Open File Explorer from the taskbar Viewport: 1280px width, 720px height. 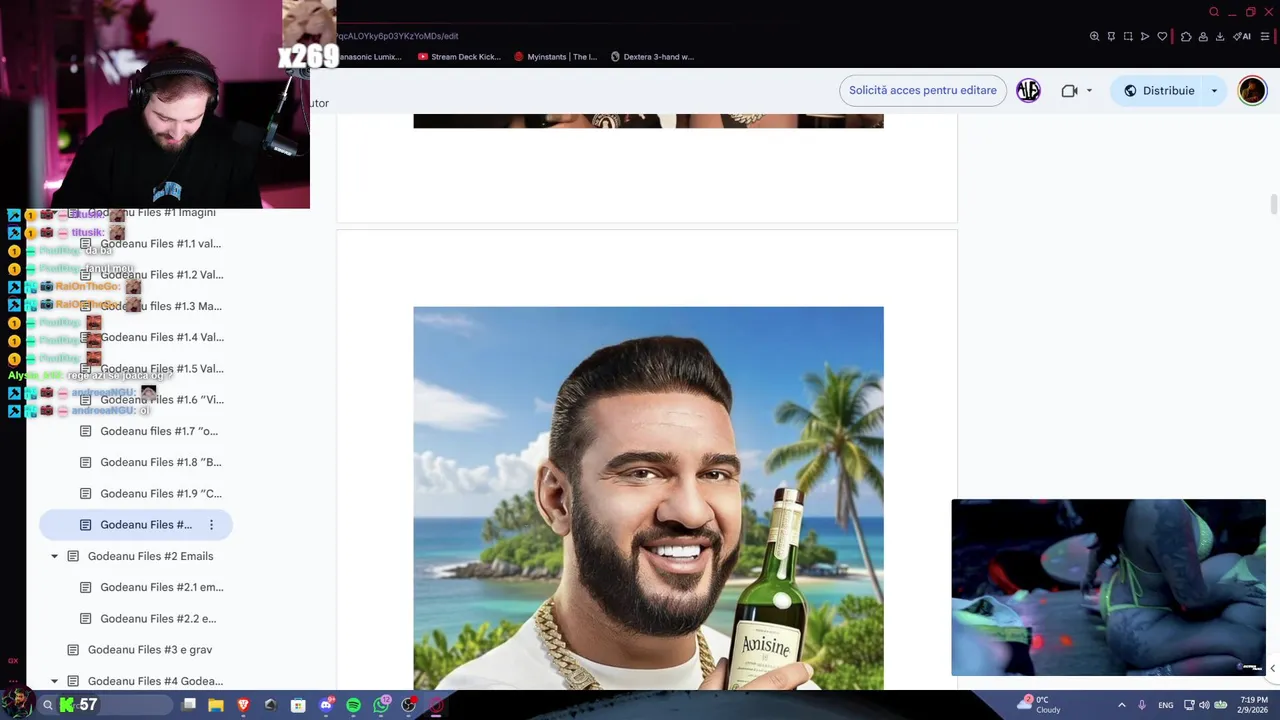[215, 705]
